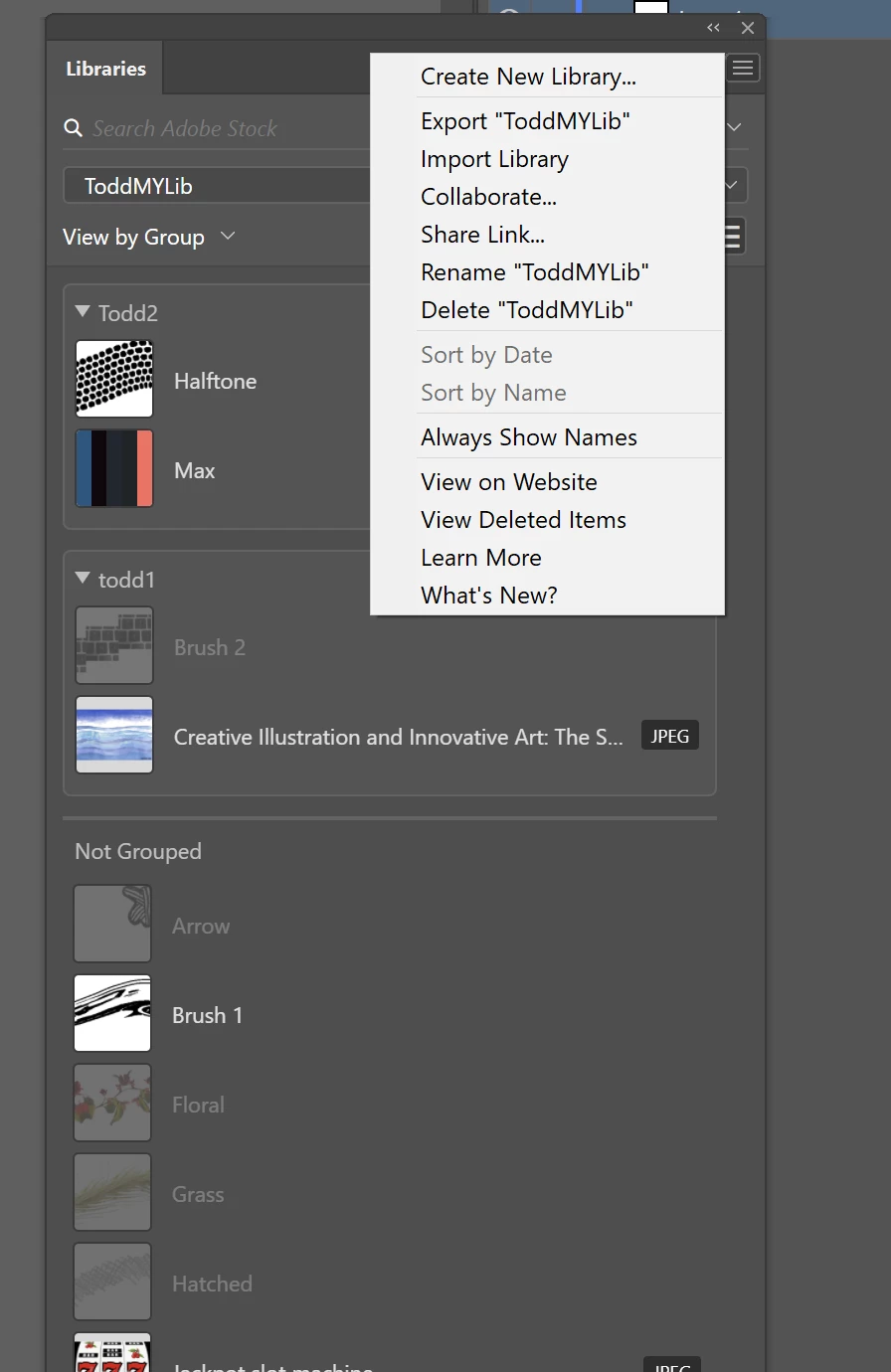The image size is (891, 1372).
Task: Click the Halftone item name
Action: tap(215, 381)
